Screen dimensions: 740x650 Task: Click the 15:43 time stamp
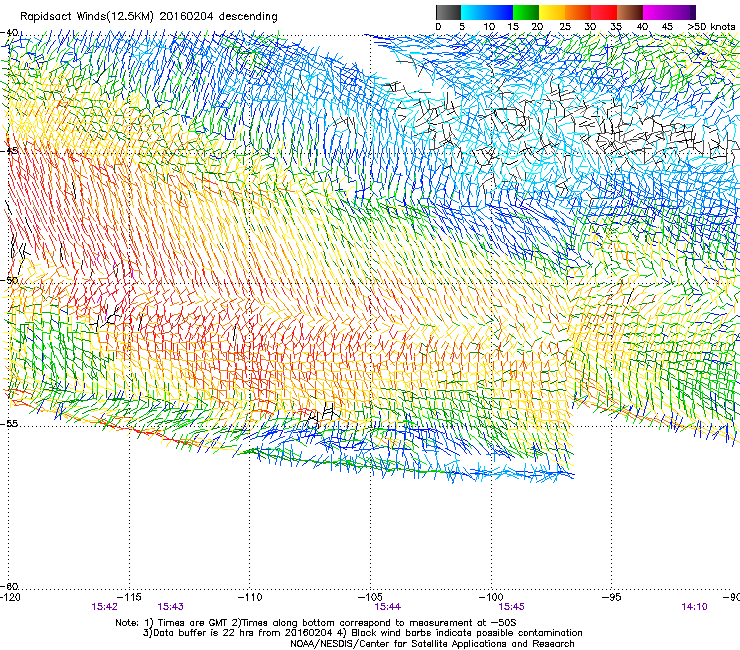[x=170, y=607]
